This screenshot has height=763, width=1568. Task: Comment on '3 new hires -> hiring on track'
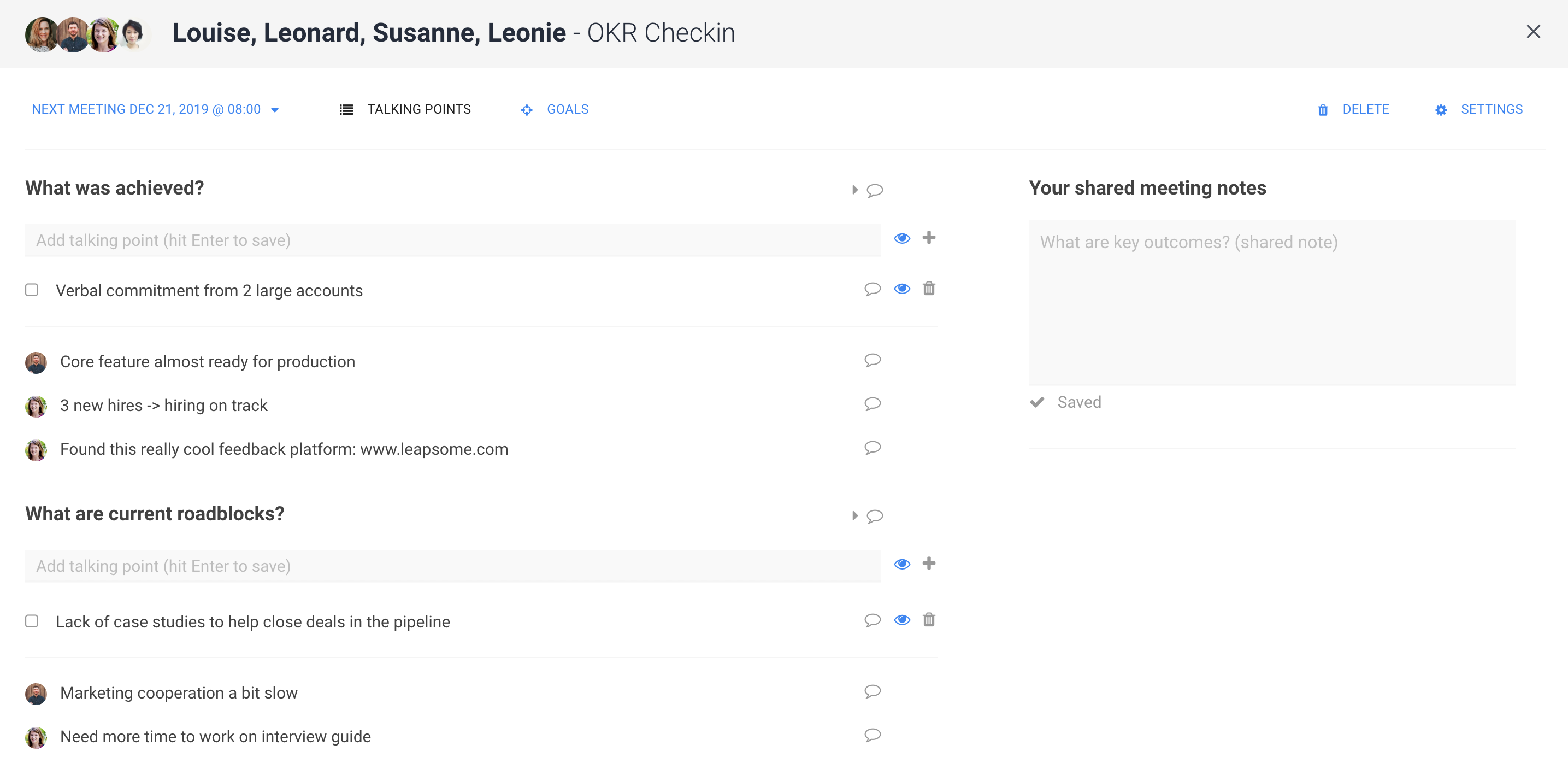(x=873, y=404)
